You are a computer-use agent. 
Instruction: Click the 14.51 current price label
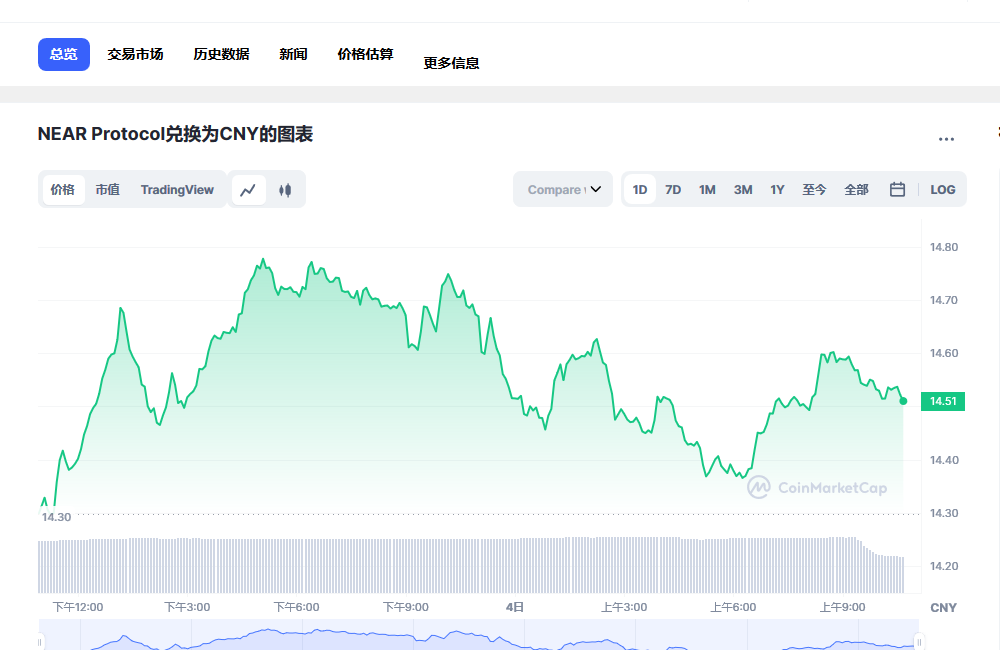coord(943,401)
